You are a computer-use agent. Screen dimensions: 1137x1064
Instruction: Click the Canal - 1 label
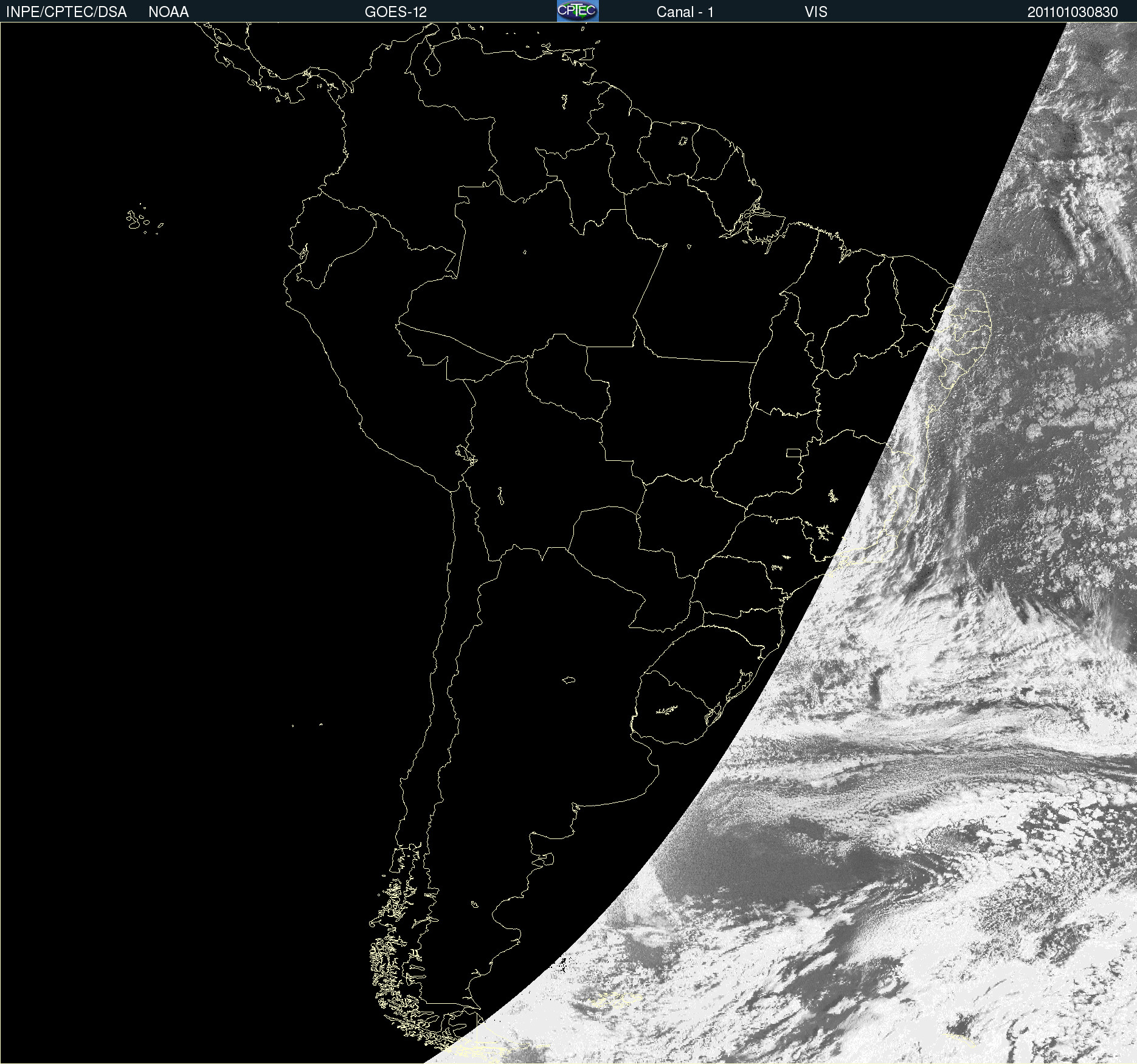pos(685,12)
